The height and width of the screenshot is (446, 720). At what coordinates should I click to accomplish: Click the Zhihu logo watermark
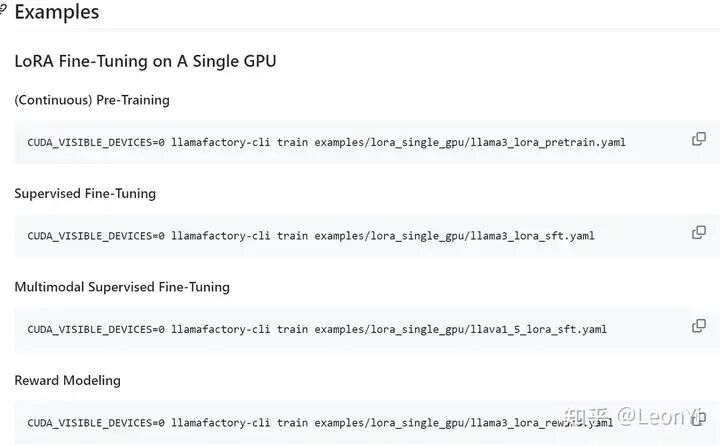click(586, 416)
